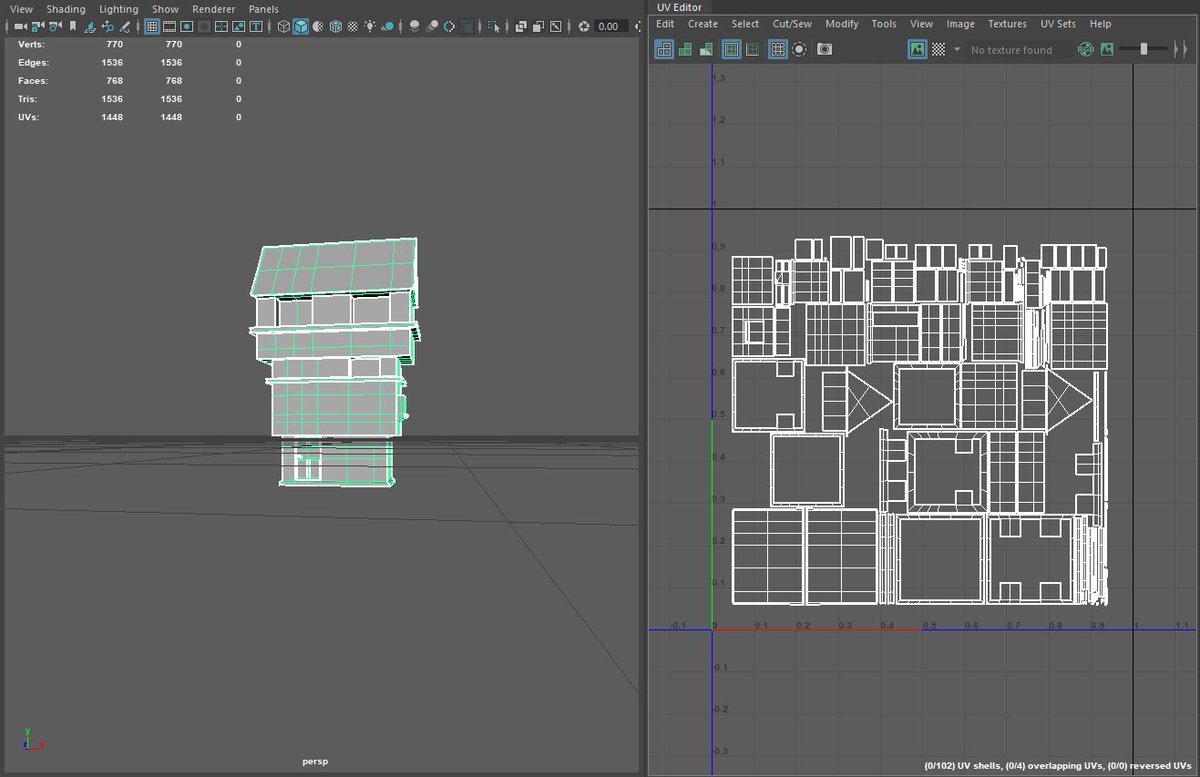Toggle the Film Gate display

pos(170,26)
